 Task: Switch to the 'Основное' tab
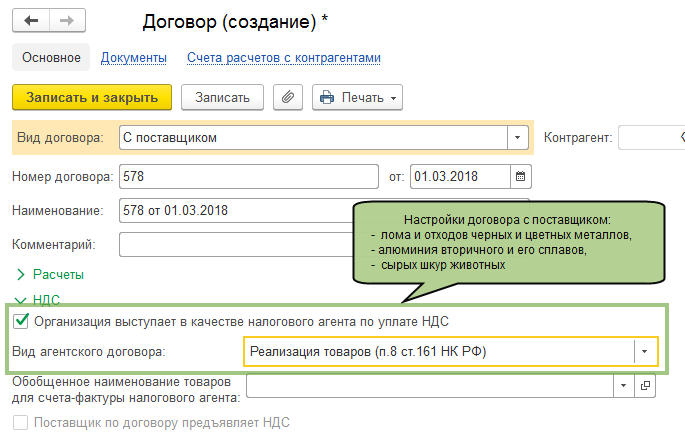point(51,58)
